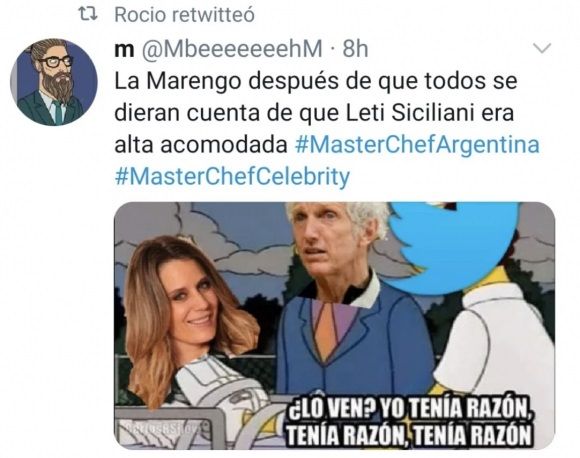The height and width of the screenshot is (458, 580).
Task: Click the faded watermark on the meme image
Action: tap(165, 429)
